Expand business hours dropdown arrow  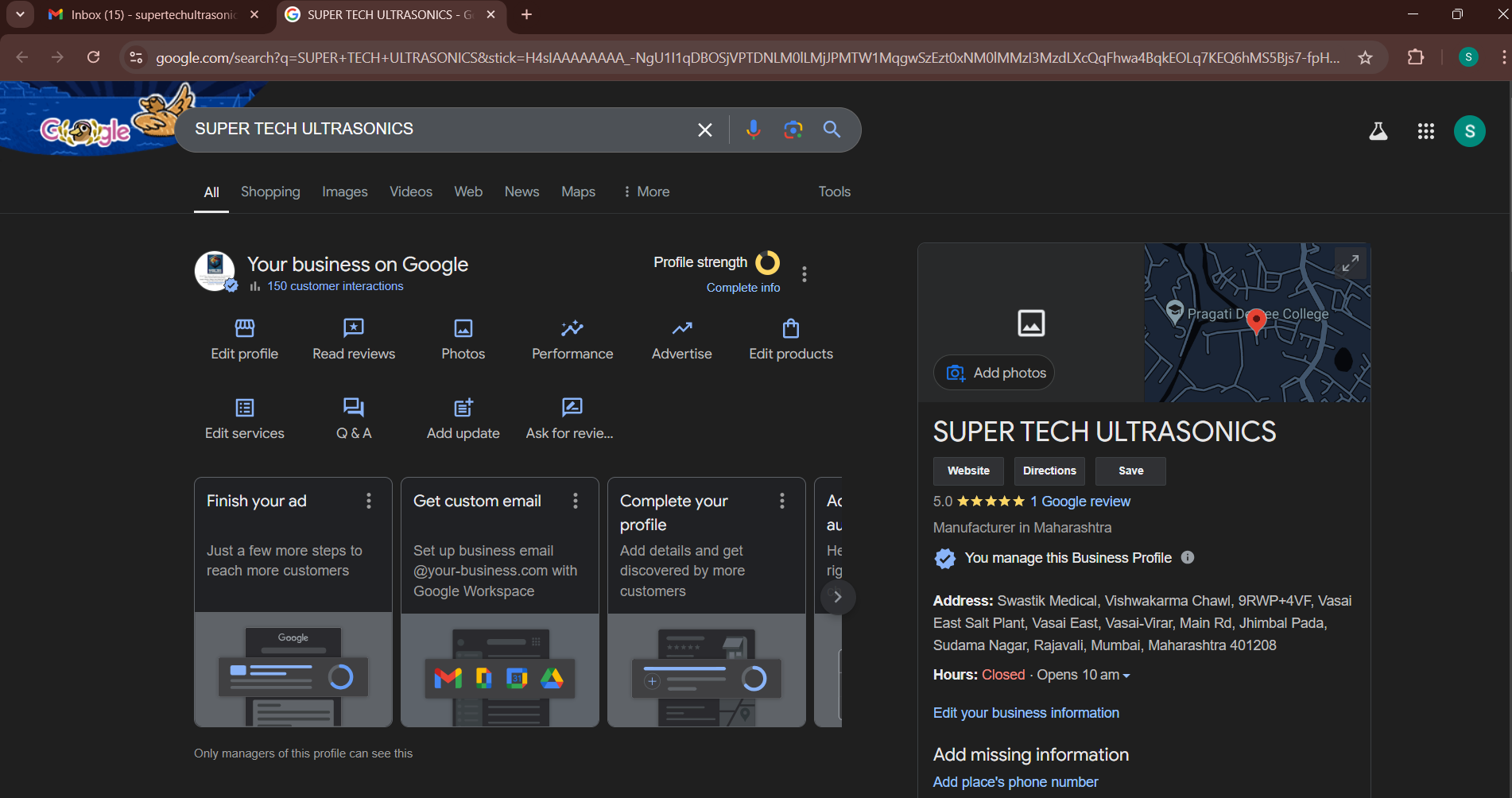coord(1126,676)
